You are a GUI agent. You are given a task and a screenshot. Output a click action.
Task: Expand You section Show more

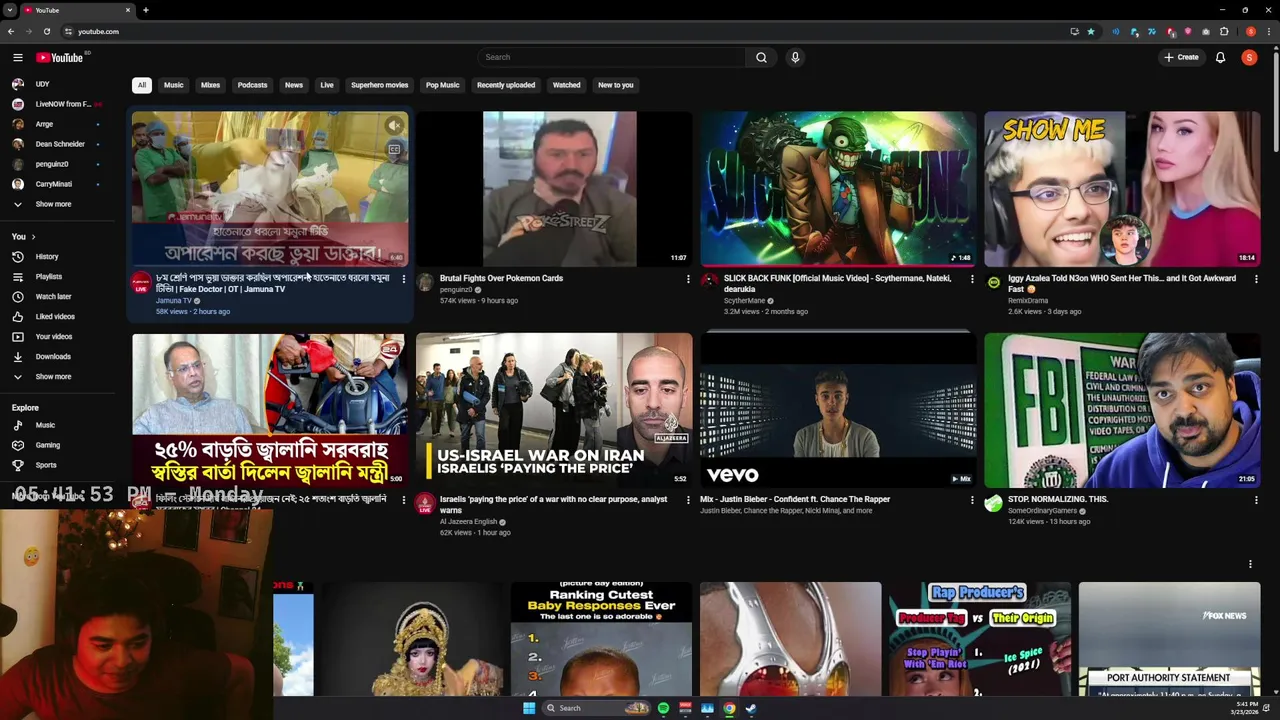click(53, 377)
